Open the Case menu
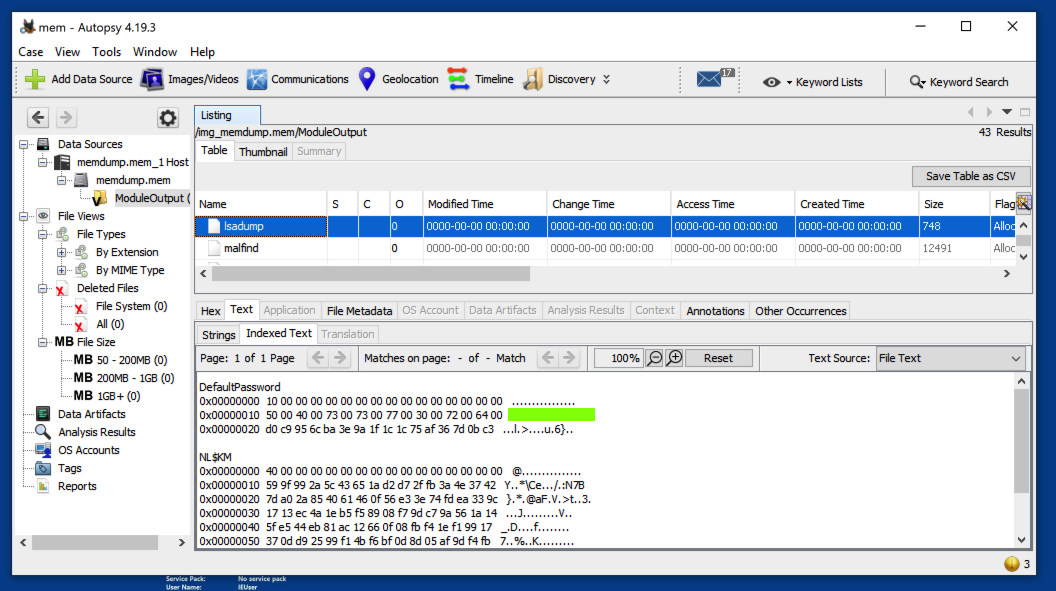Viewport: 1056px width, 591px height. coord(30,52)
